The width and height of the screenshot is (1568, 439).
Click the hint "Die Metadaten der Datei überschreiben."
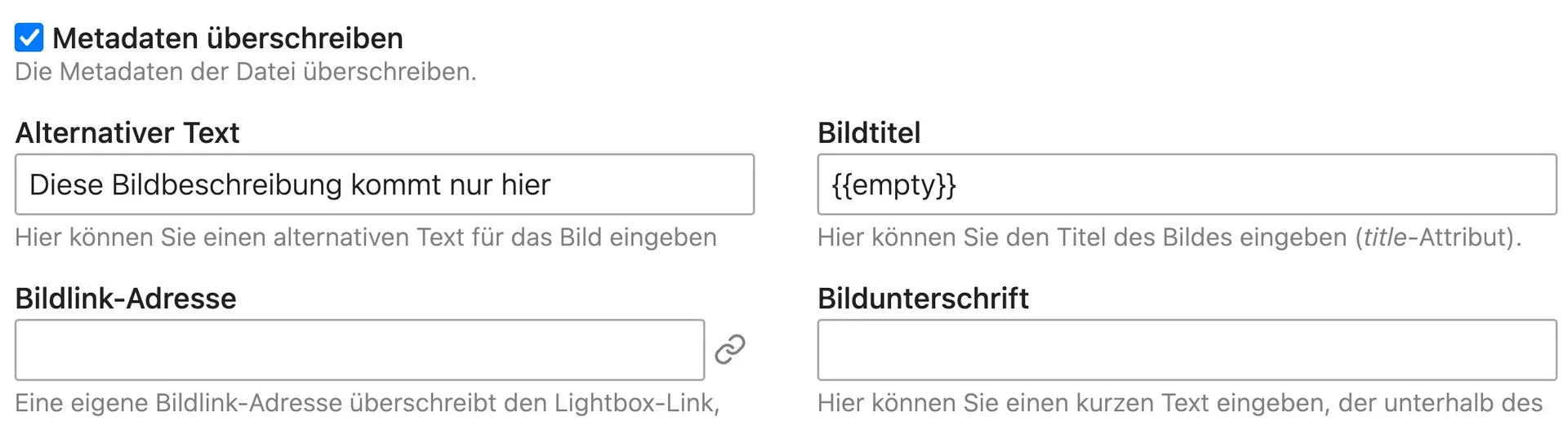245,72
